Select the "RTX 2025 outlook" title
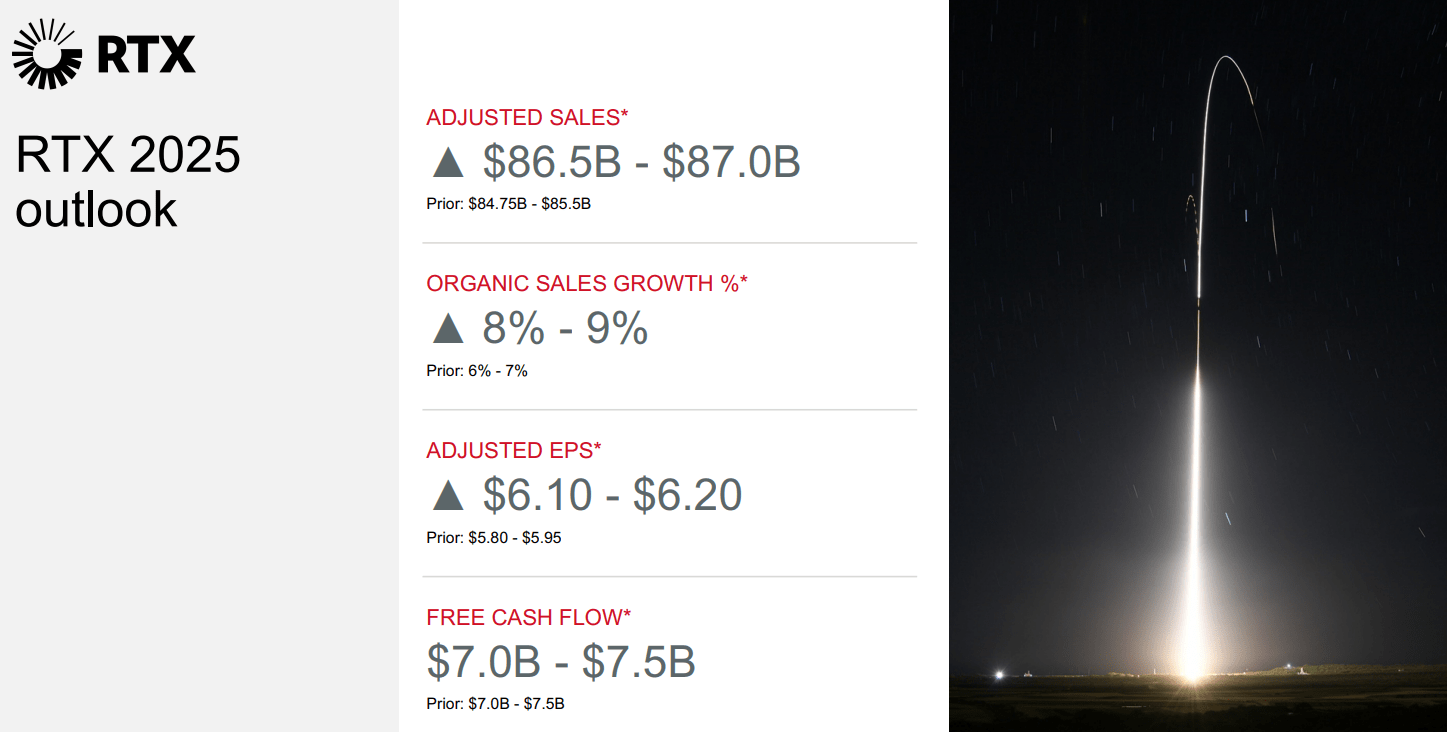This screenshot has height=732, width=1447. (x=128, y=182)
